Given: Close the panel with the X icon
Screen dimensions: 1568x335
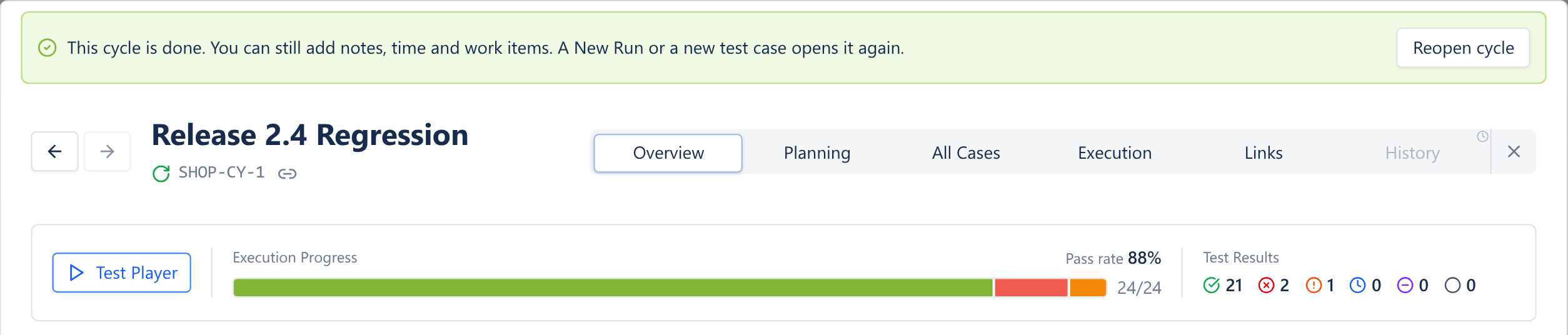Looking at the screenshot, I should (x=1514, y=151).
